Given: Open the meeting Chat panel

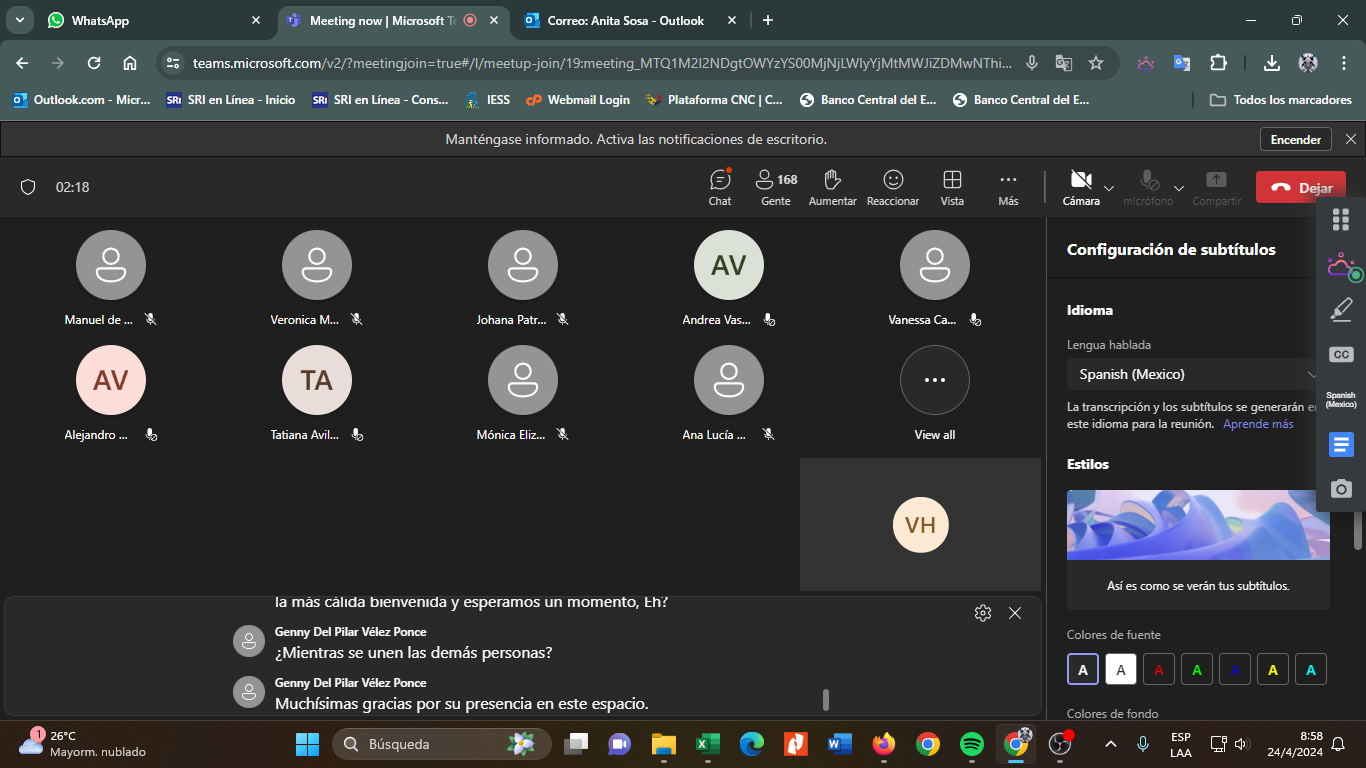Looking at the screenshot, I should (720, 186).
